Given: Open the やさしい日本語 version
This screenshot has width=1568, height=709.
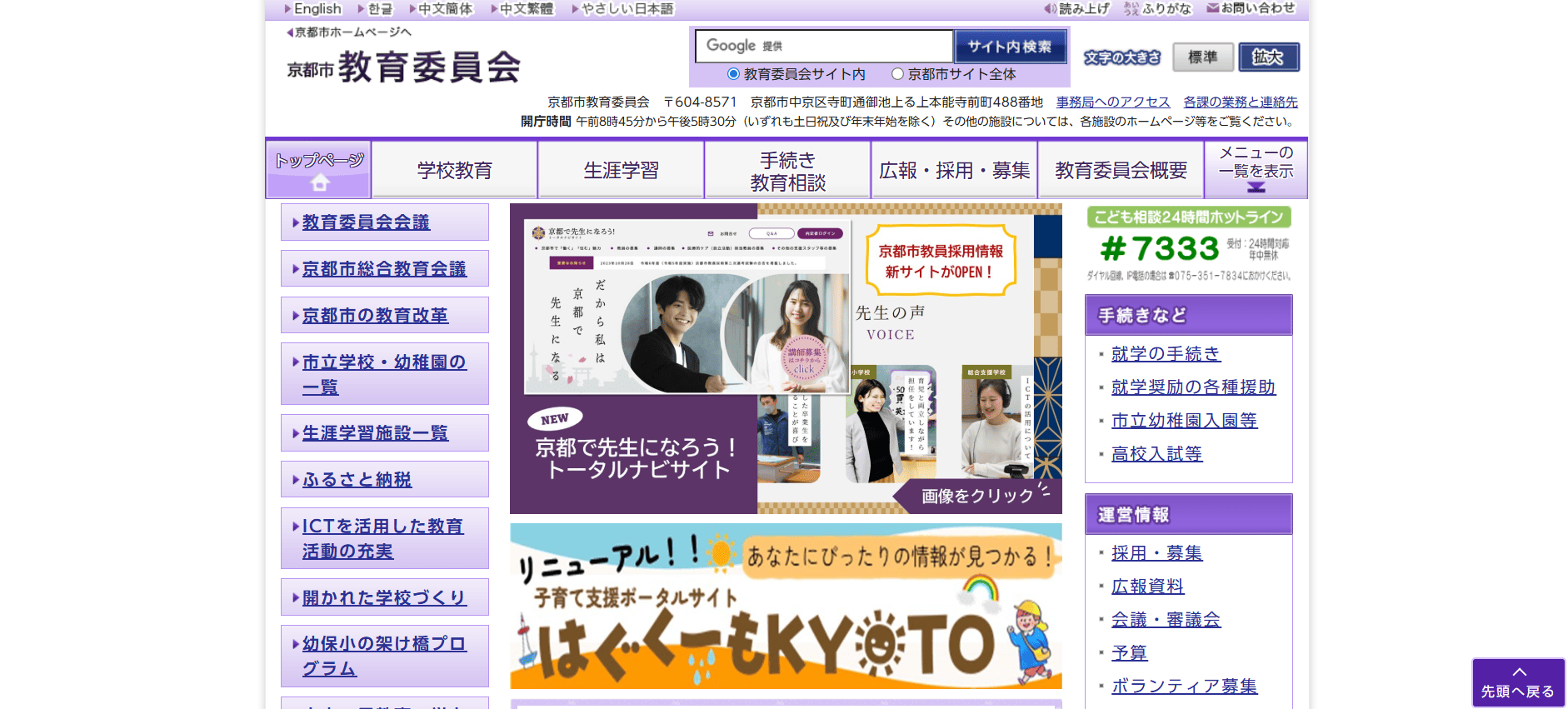Looking at the screenshot, I should [623, 9].
